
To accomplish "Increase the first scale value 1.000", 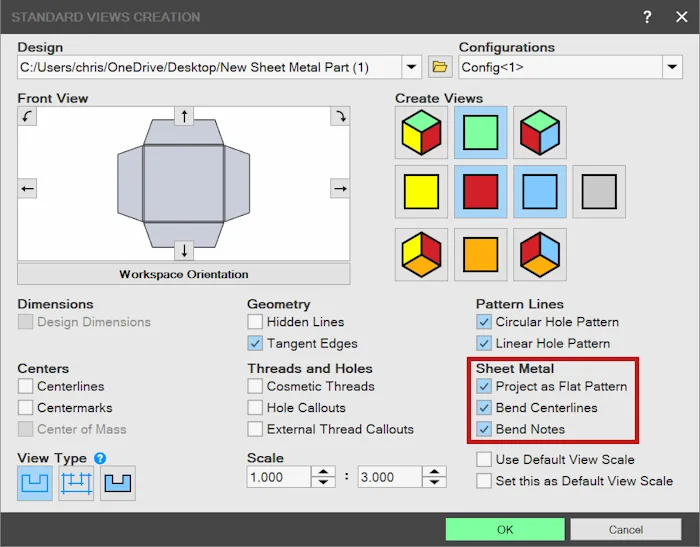I will [x=323, y=472].
